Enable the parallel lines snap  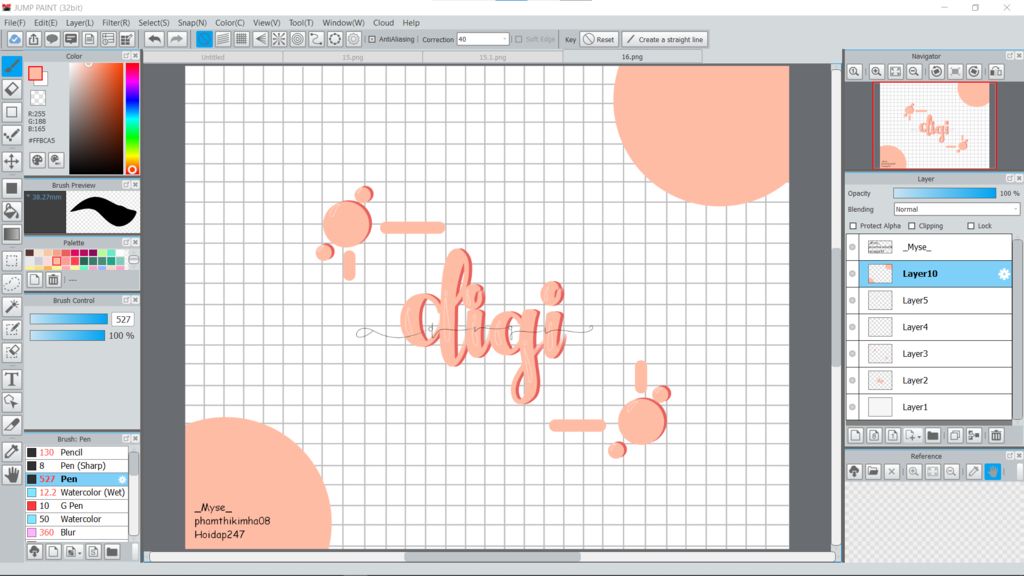(223, 39)
